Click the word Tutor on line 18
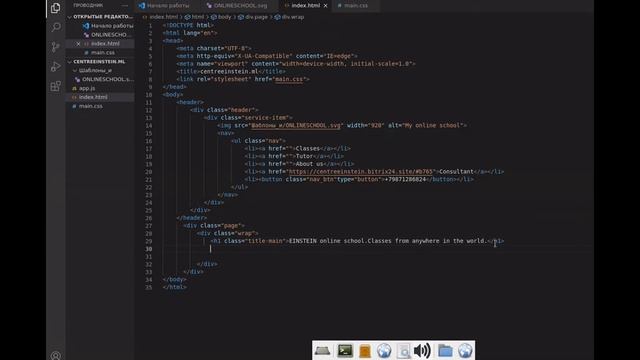Image resolution: width=640 pixels, height=360 pixels. (x=304, y=156)
